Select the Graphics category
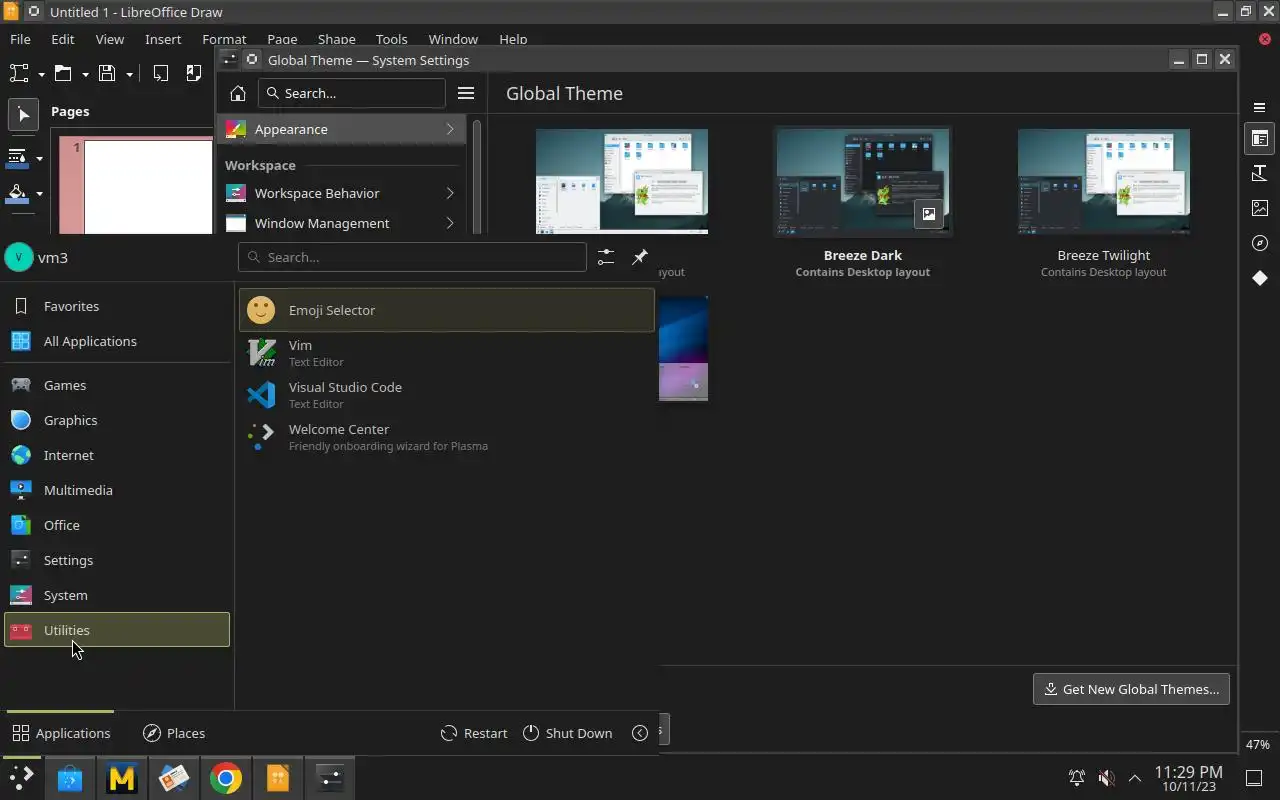Screen dimensions: 1280x800 pyautogui.click(x=117, y=420)
